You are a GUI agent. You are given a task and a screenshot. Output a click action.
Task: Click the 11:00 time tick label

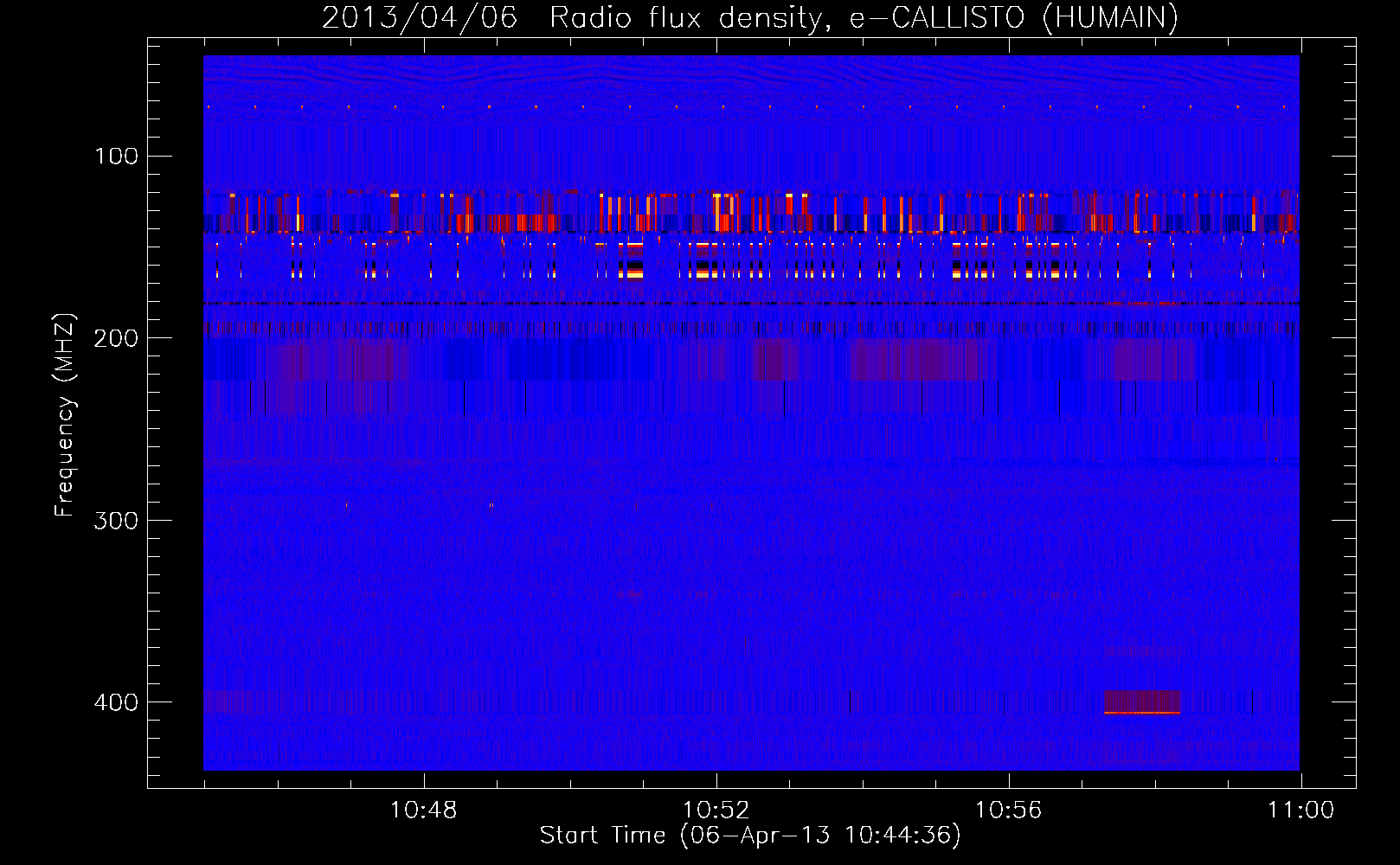(1301, 811)
